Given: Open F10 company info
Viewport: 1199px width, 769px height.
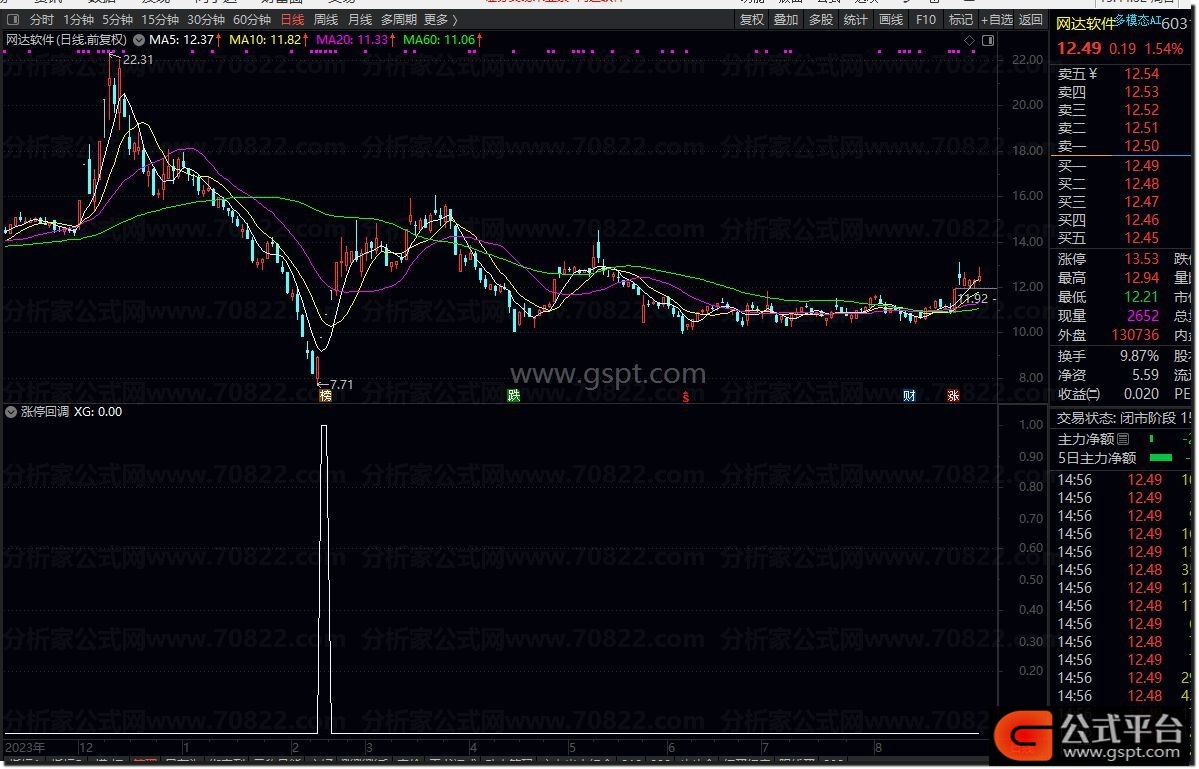Looking at the screenshot, I should (x=925, y=20).
